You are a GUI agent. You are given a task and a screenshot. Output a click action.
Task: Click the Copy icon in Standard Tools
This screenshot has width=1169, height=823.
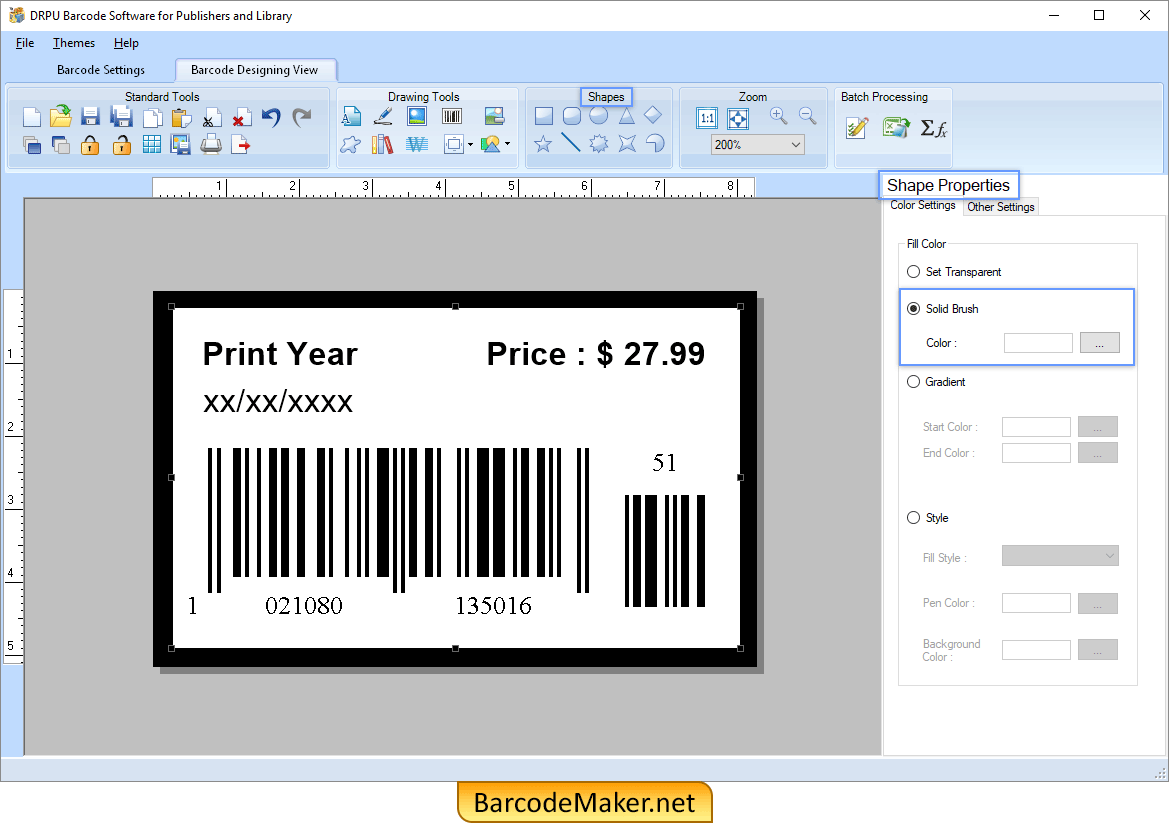pos(151,117)
